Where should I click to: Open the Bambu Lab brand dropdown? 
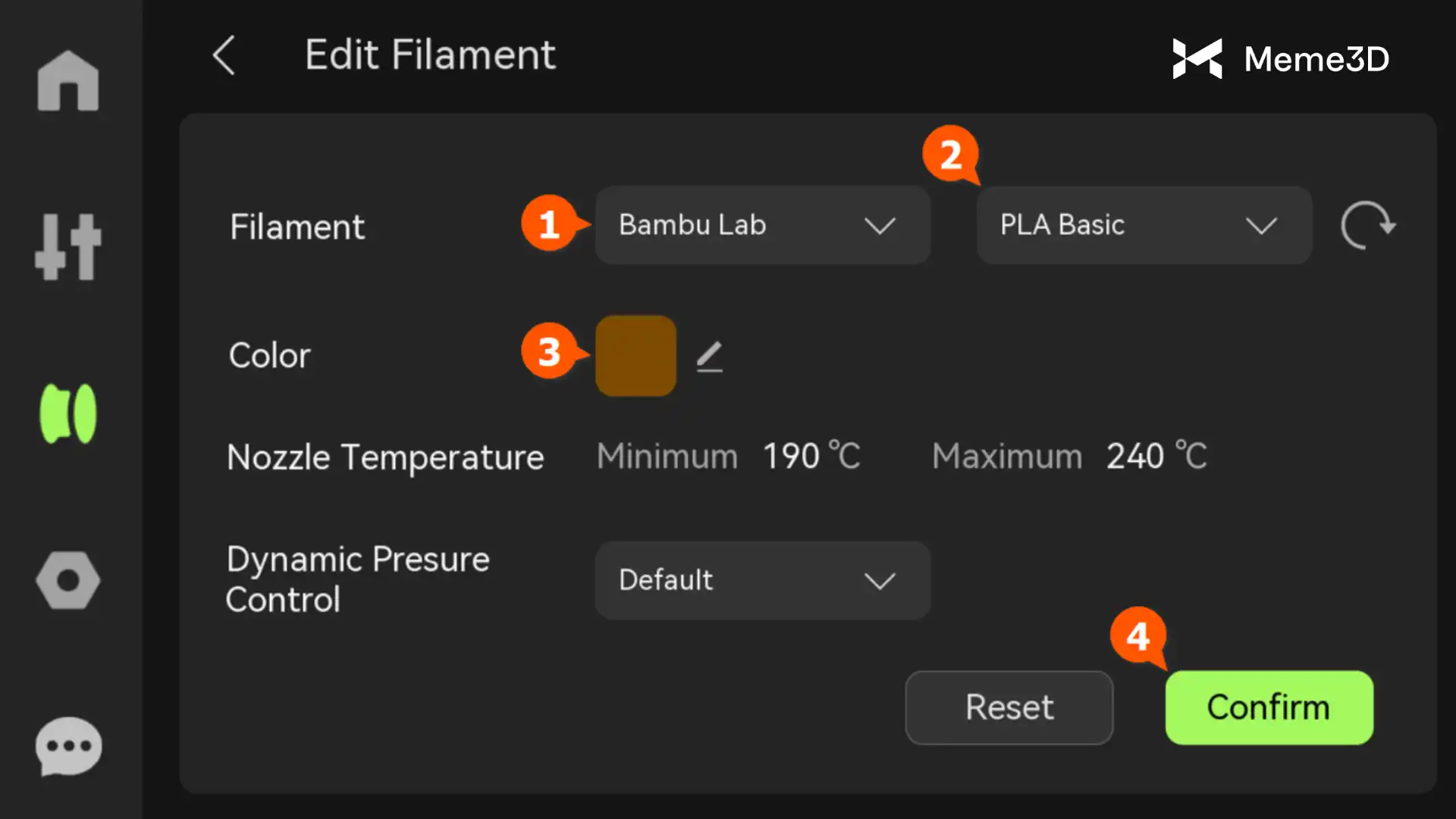pos(762,225)
